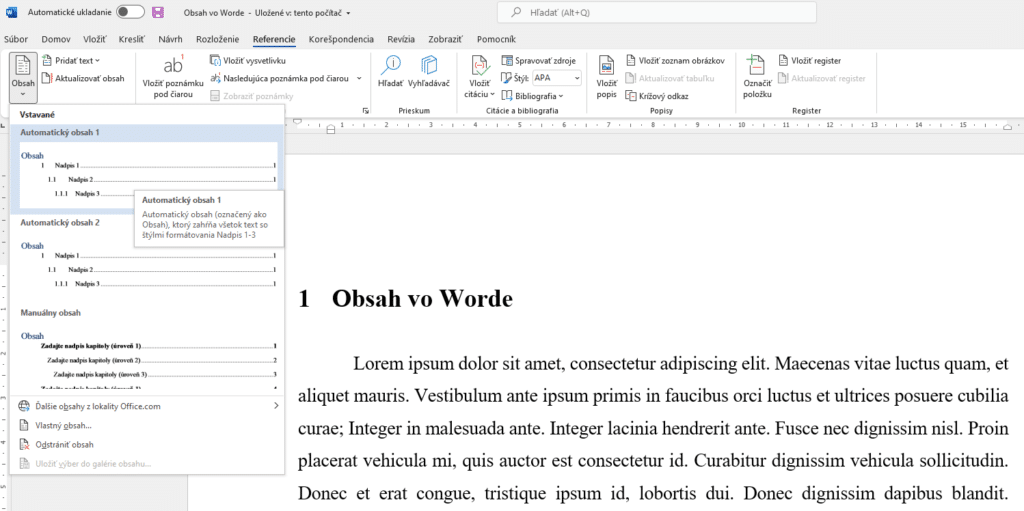The height and width of the screenshot is (511, 1024).
Task: Select the Automatický obsah 2 preview
Action: [148, 260]
